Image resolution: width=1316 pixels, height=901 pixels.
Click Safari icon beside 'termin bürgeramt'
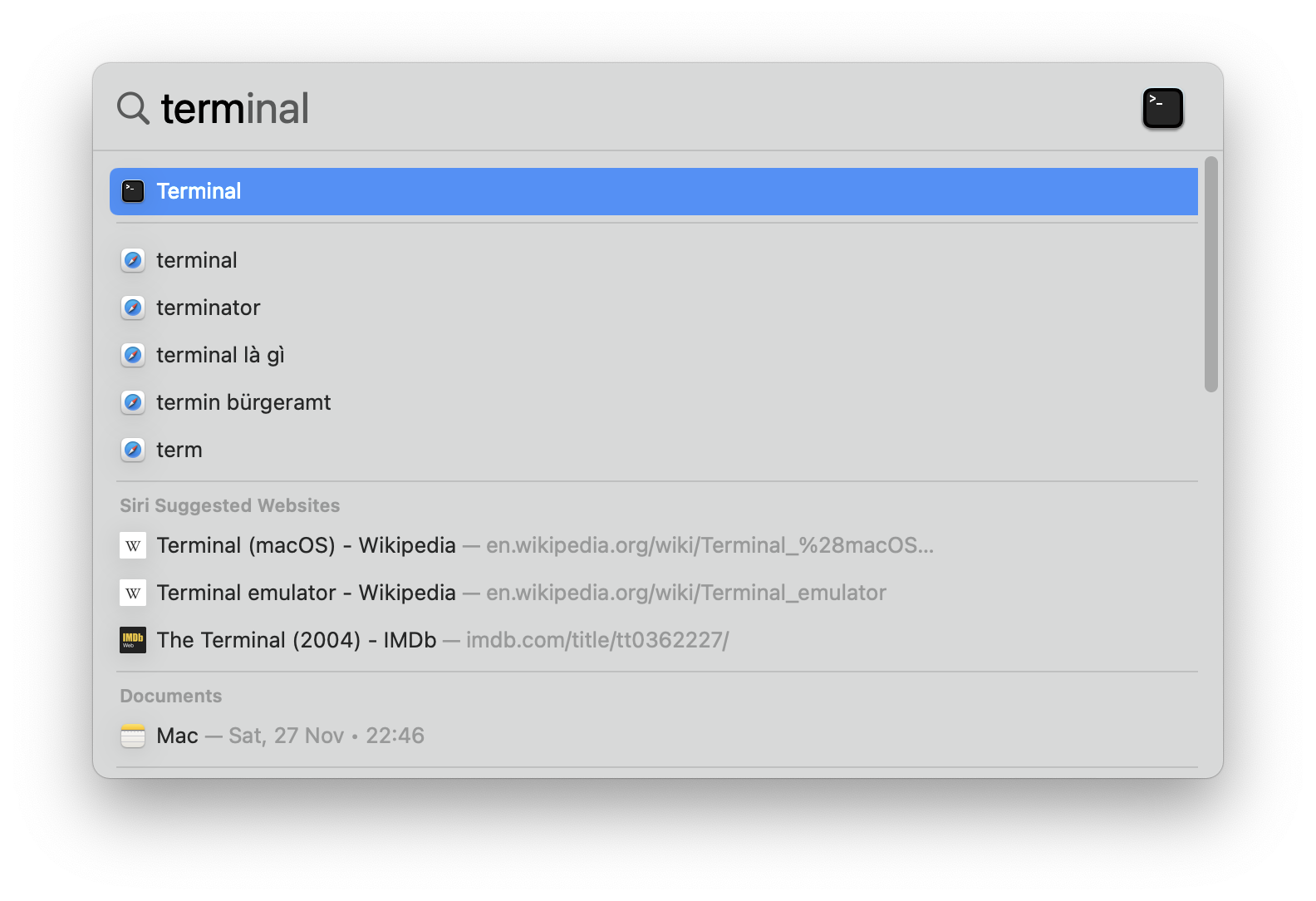(x=133, y=402)
